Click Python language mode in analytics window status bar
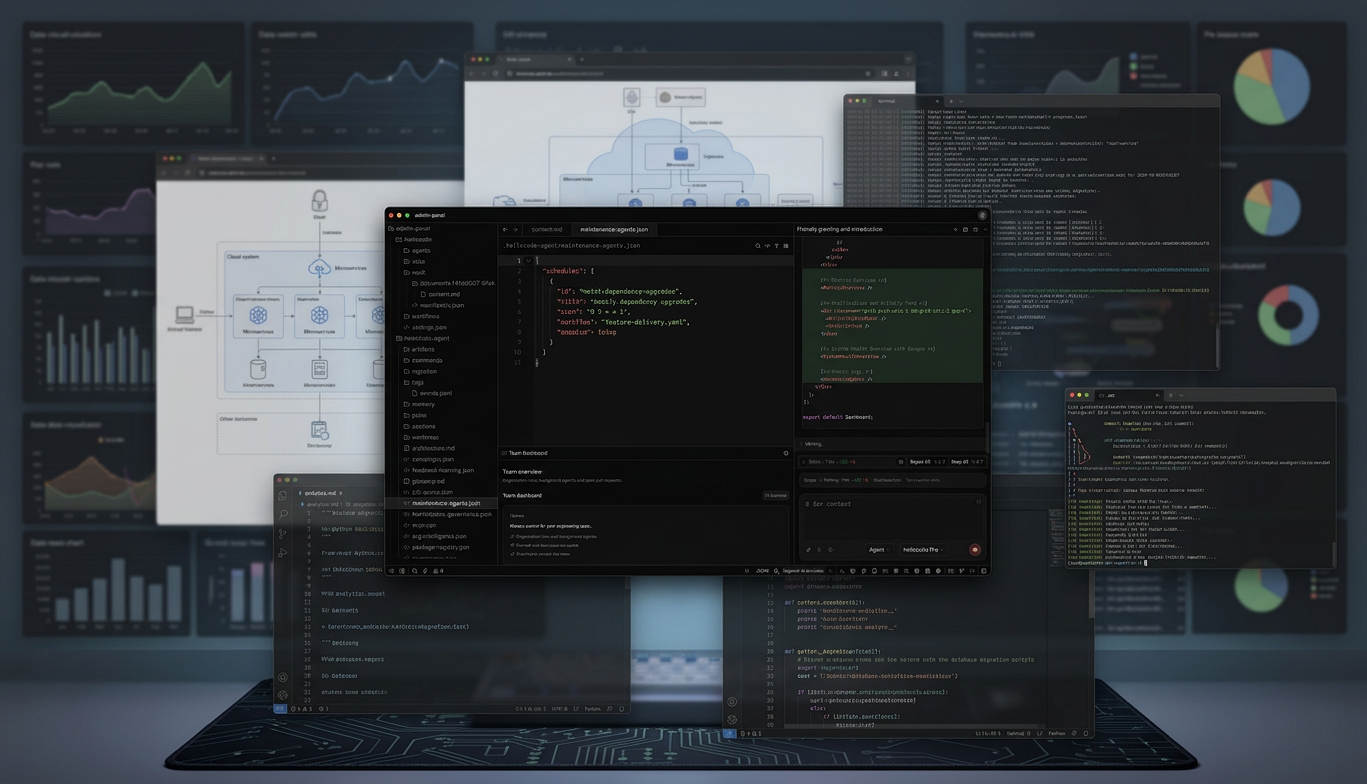The height and width of the screenshot is (784, 1367). coord(593,709)
